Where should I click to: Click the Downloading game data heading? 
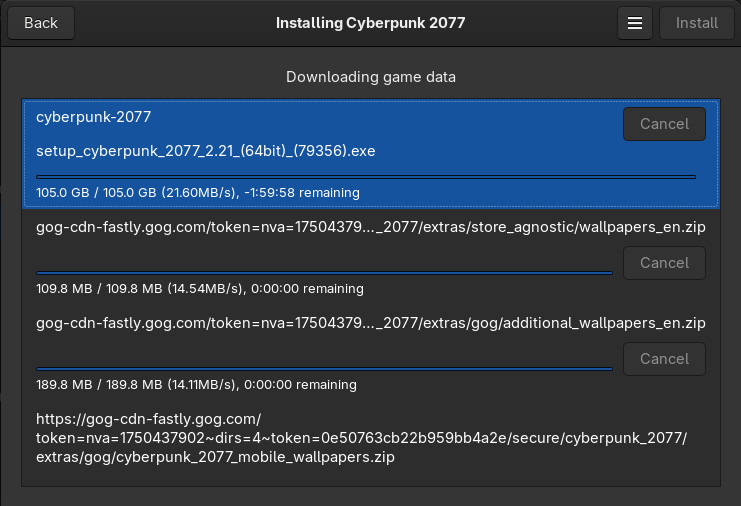(x=370, y=77)
